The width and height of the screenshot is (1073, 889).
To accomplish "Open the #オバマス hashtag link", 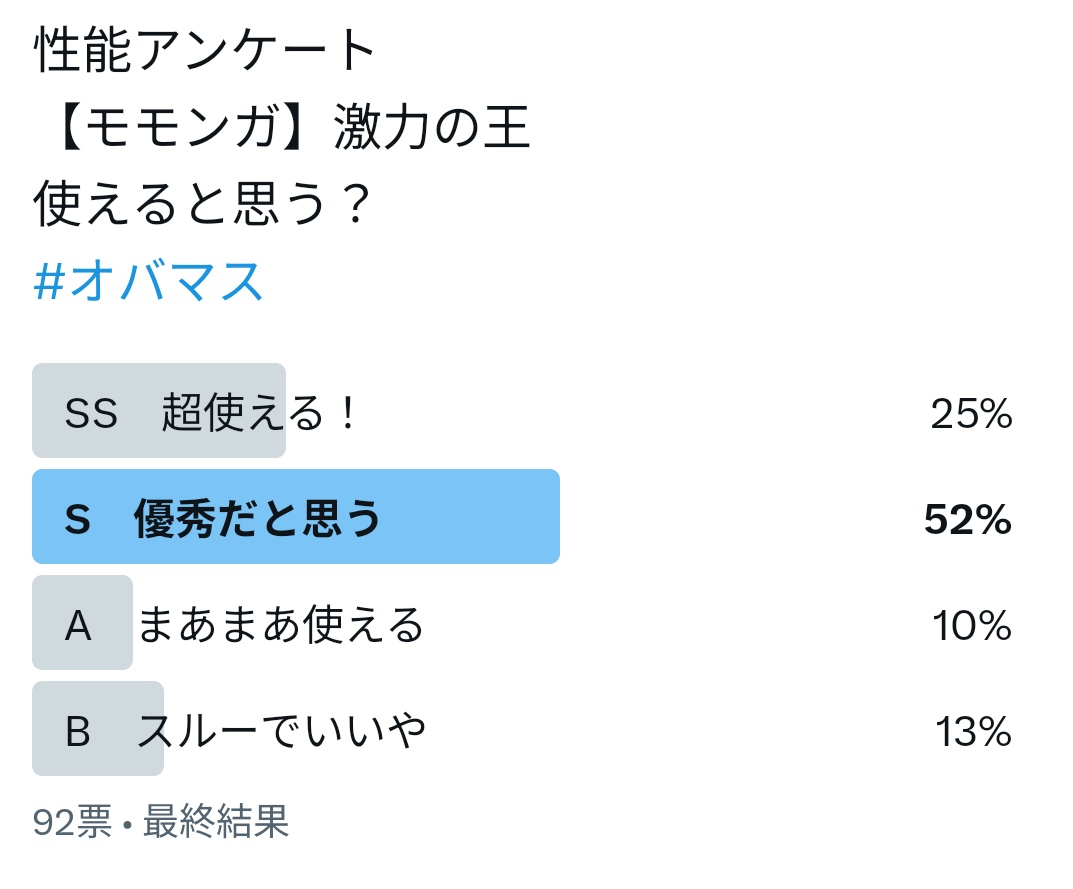I will pyautogui.click(x=149, y=282).
